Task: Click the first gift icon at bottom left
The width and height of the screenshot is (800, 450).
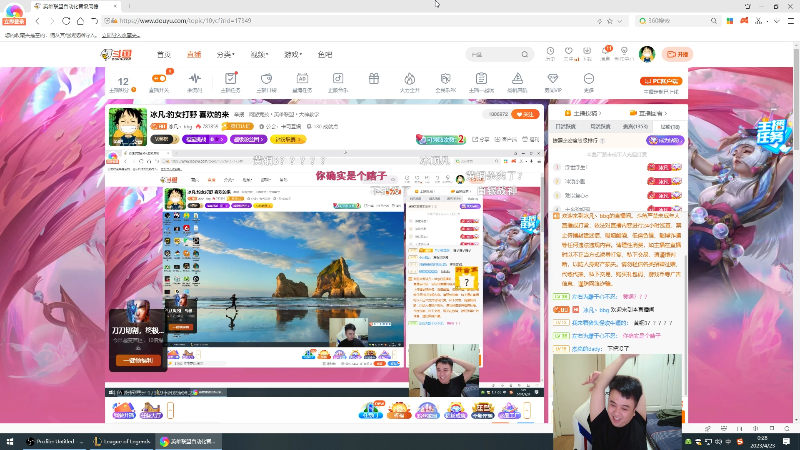Action: tap(123, 410)
